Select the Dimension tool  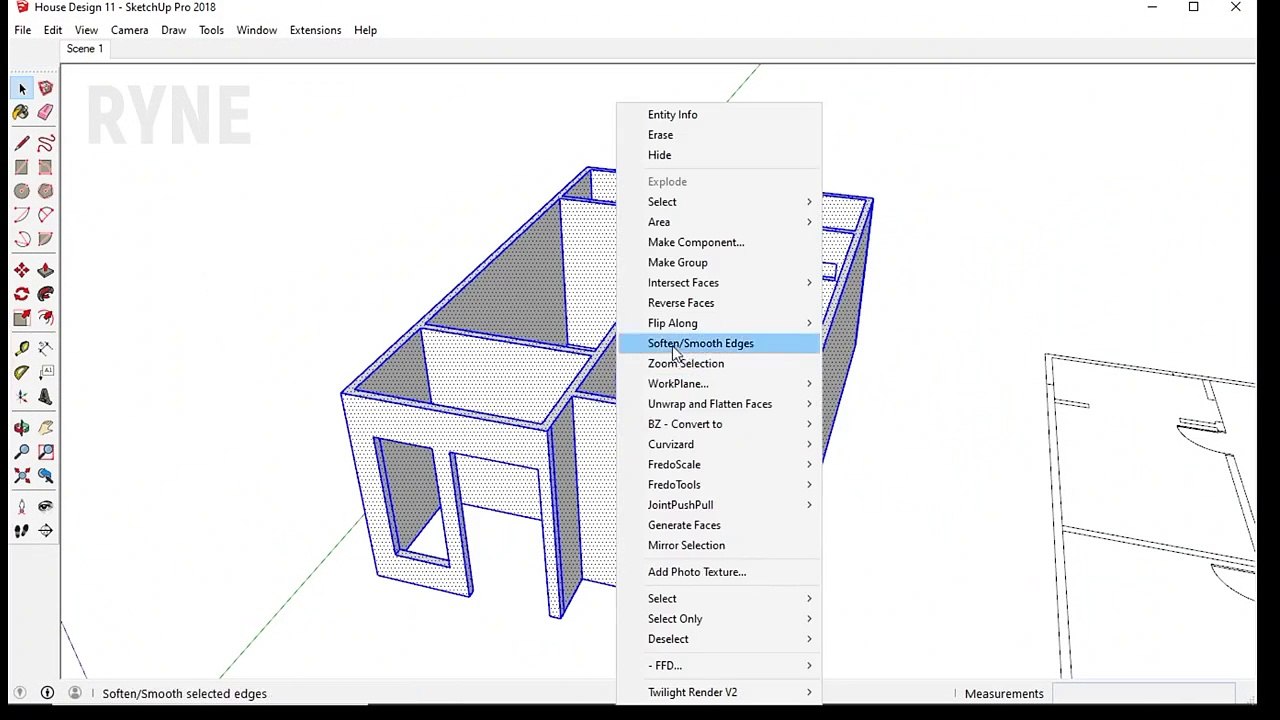[45, 348]
